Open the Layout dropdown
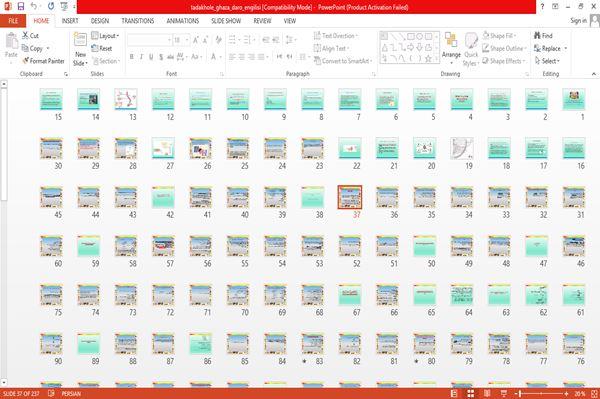600x399 pixels. 105,36
